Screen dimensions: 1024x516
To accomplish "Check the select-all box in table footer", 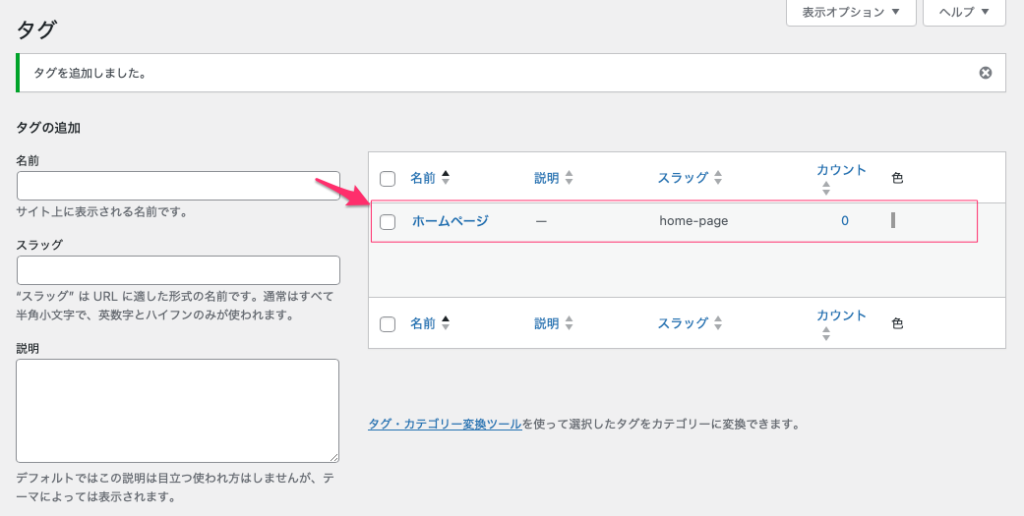I will pos(388,324).
